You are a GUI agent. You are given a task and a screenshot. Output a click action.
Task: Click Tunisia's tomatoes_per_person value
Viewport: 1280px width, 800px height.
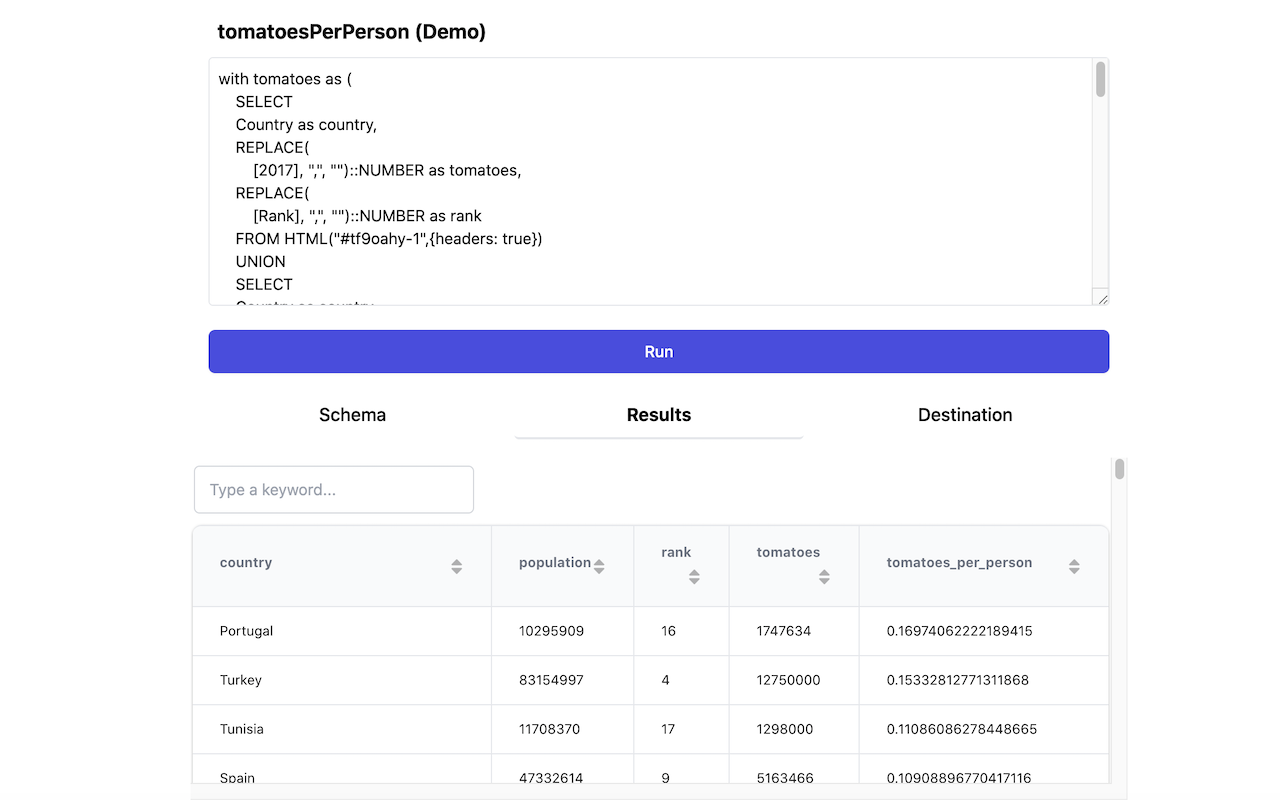pyautogui.click(x=961, y=729)
